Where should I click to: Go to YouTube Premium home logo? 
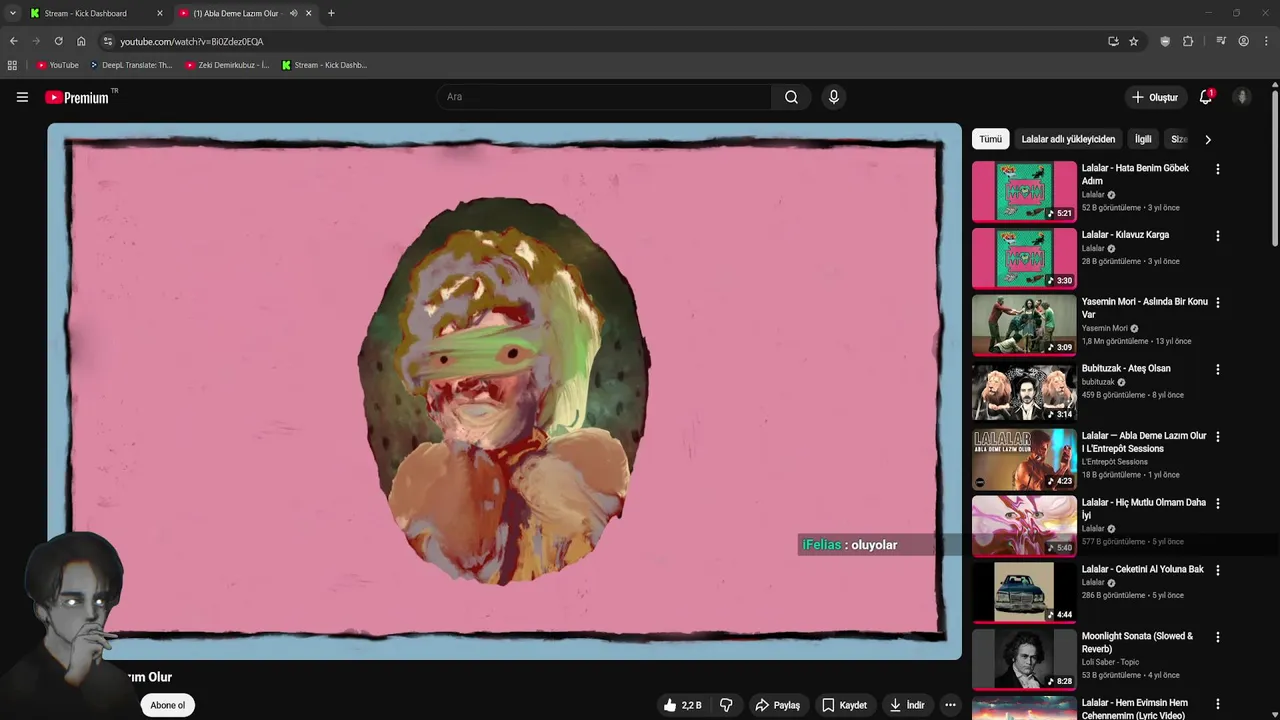(79, 97)
